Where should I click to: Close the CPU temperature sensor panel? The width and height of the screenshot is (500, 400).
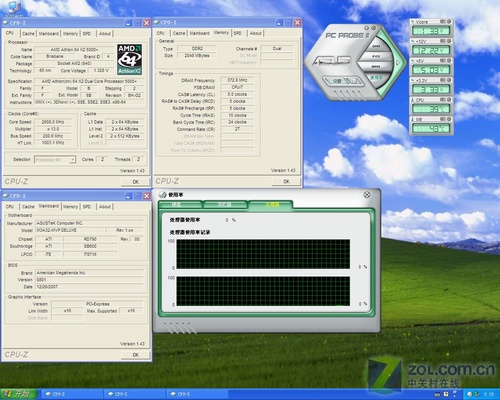pos(449,100)
